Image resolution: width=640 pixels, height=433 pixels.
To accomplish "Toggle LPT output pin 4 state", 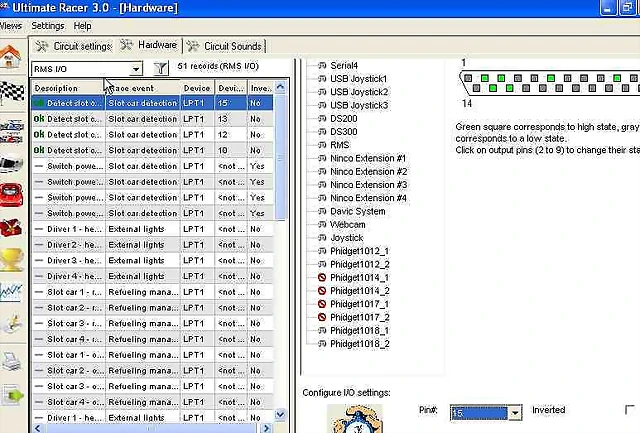I will [x=518, y=78].
